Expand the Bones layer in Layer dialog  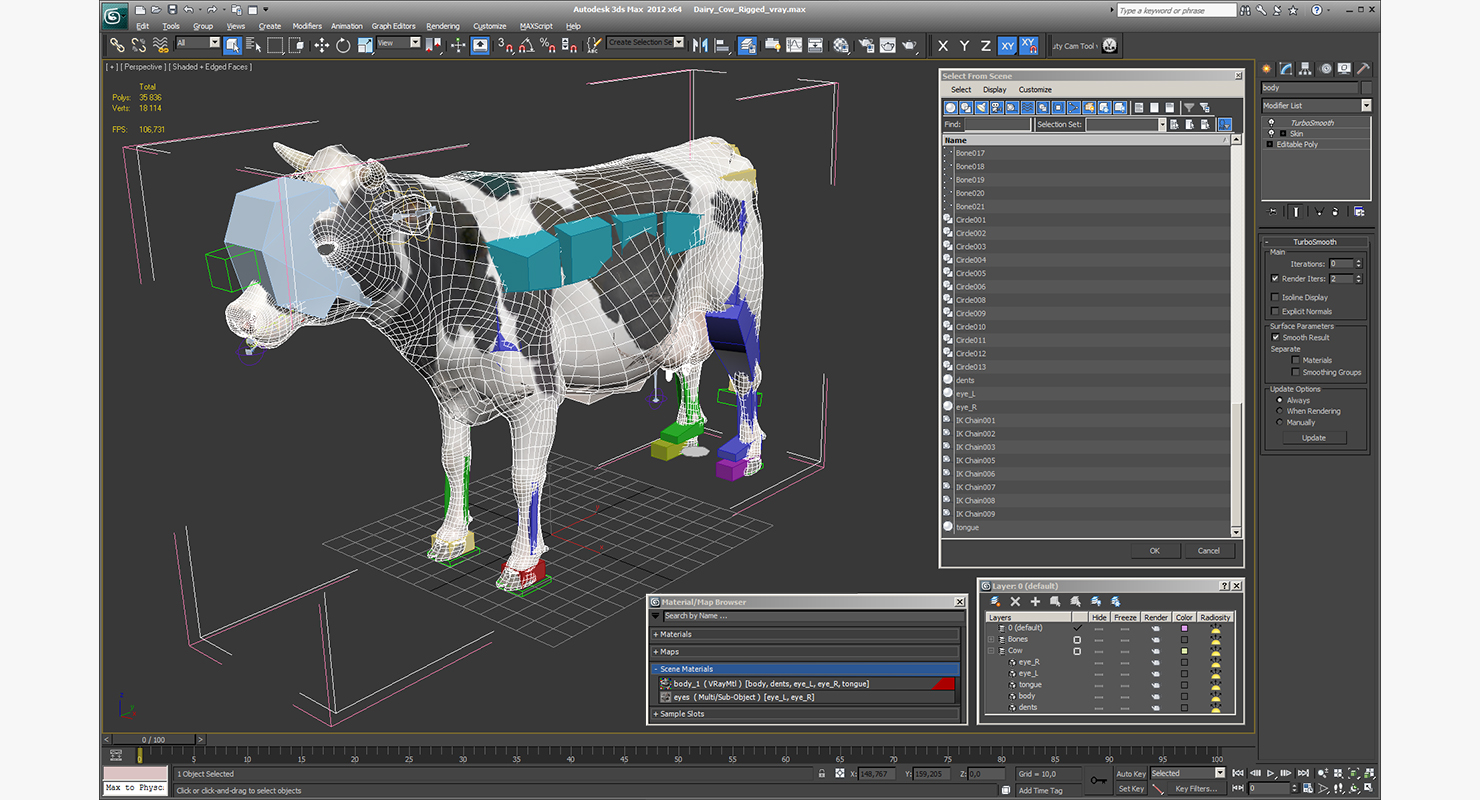click(991, 639)
